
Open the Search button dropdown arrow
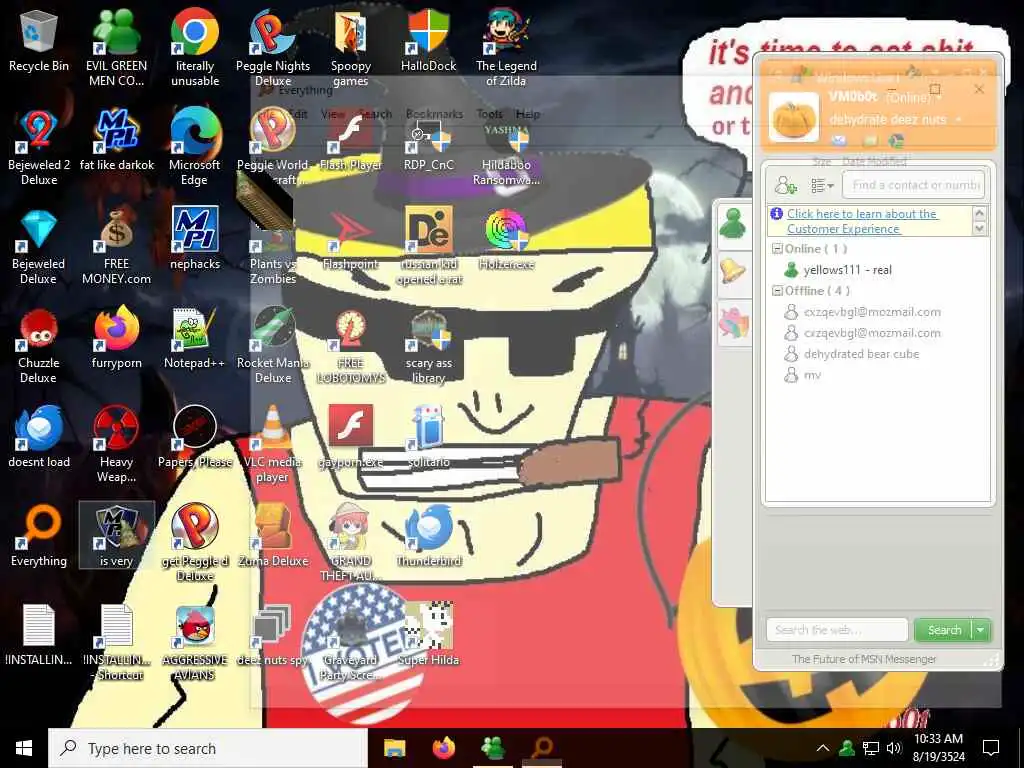click(981, 630)
